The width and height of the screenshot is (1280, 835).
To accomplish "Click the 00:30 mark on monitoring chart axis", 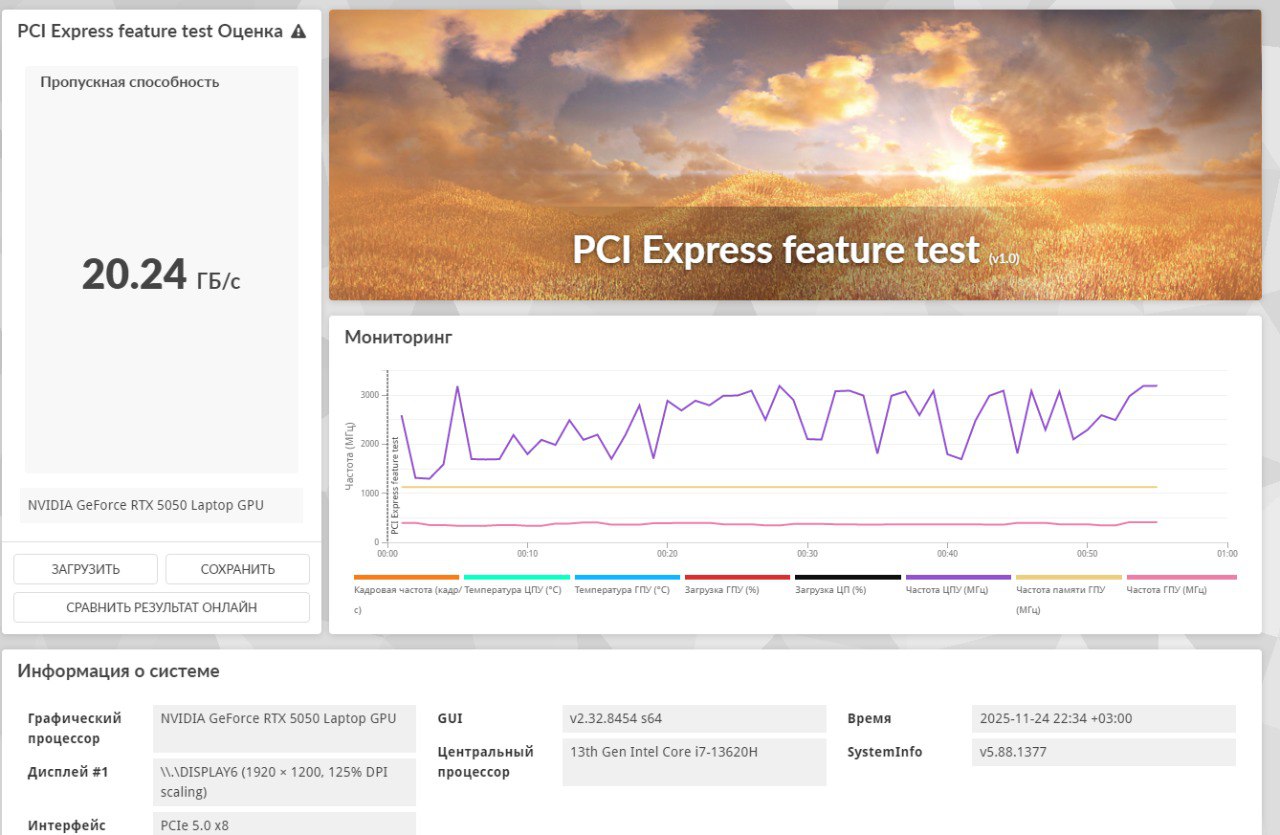I will tap(807, 553).
